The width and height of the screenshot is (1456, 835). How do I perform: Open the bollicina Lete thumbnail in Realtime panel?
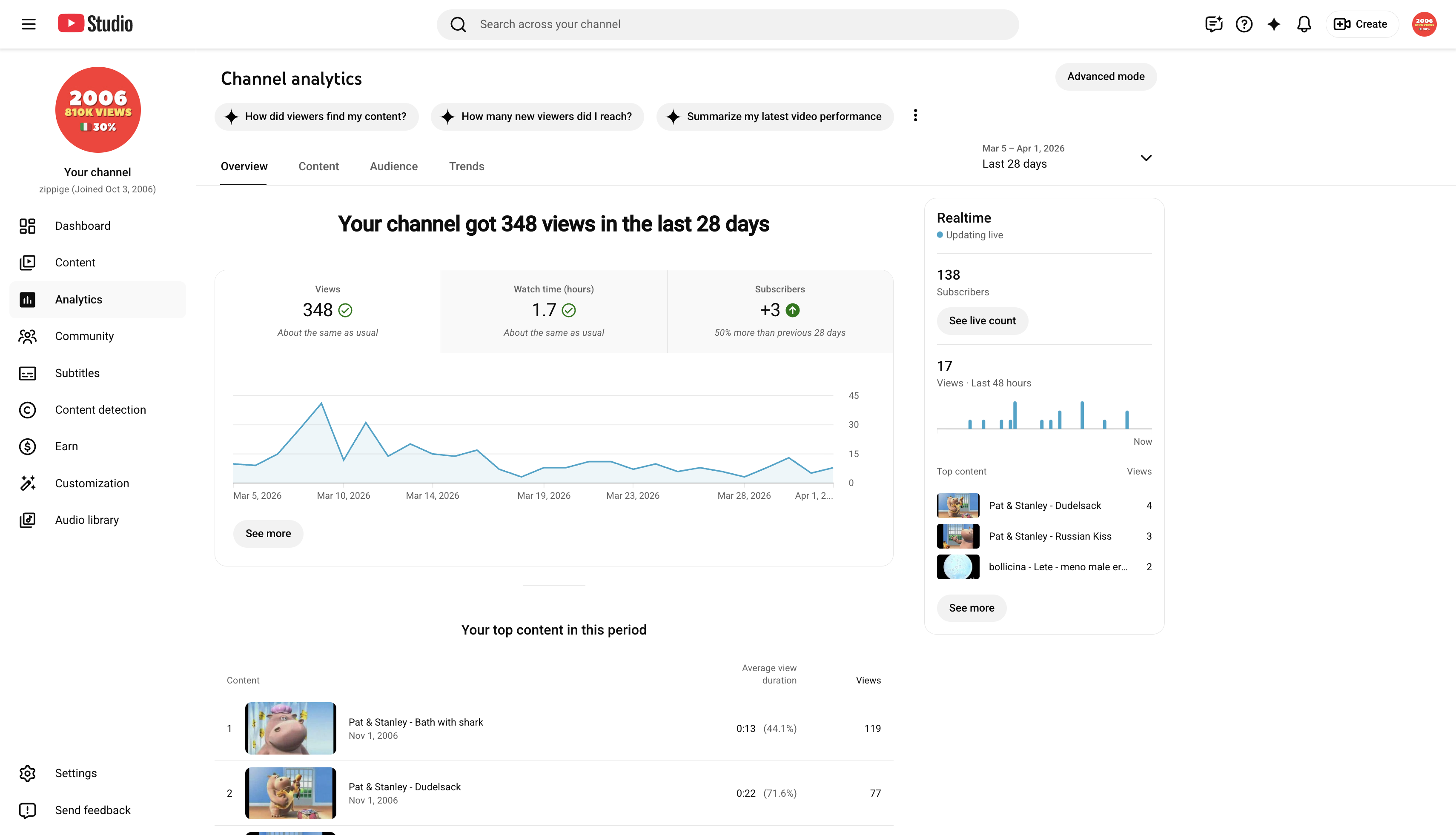(x=958, y=567)
